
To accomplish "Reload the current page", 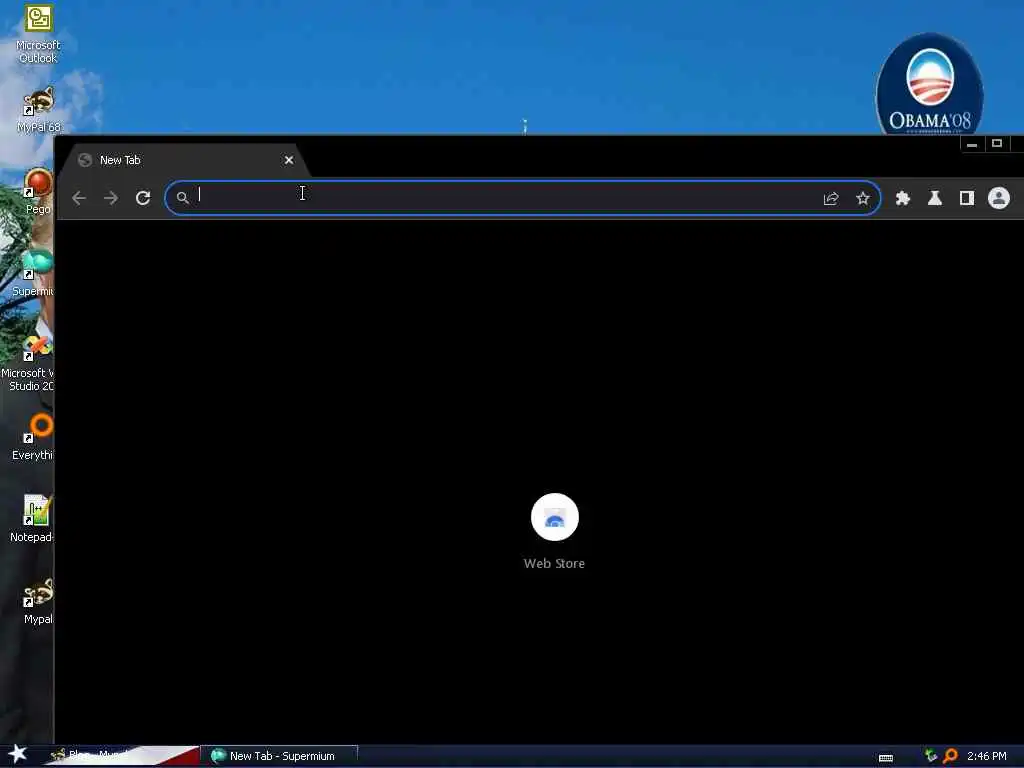I will 143,198.
